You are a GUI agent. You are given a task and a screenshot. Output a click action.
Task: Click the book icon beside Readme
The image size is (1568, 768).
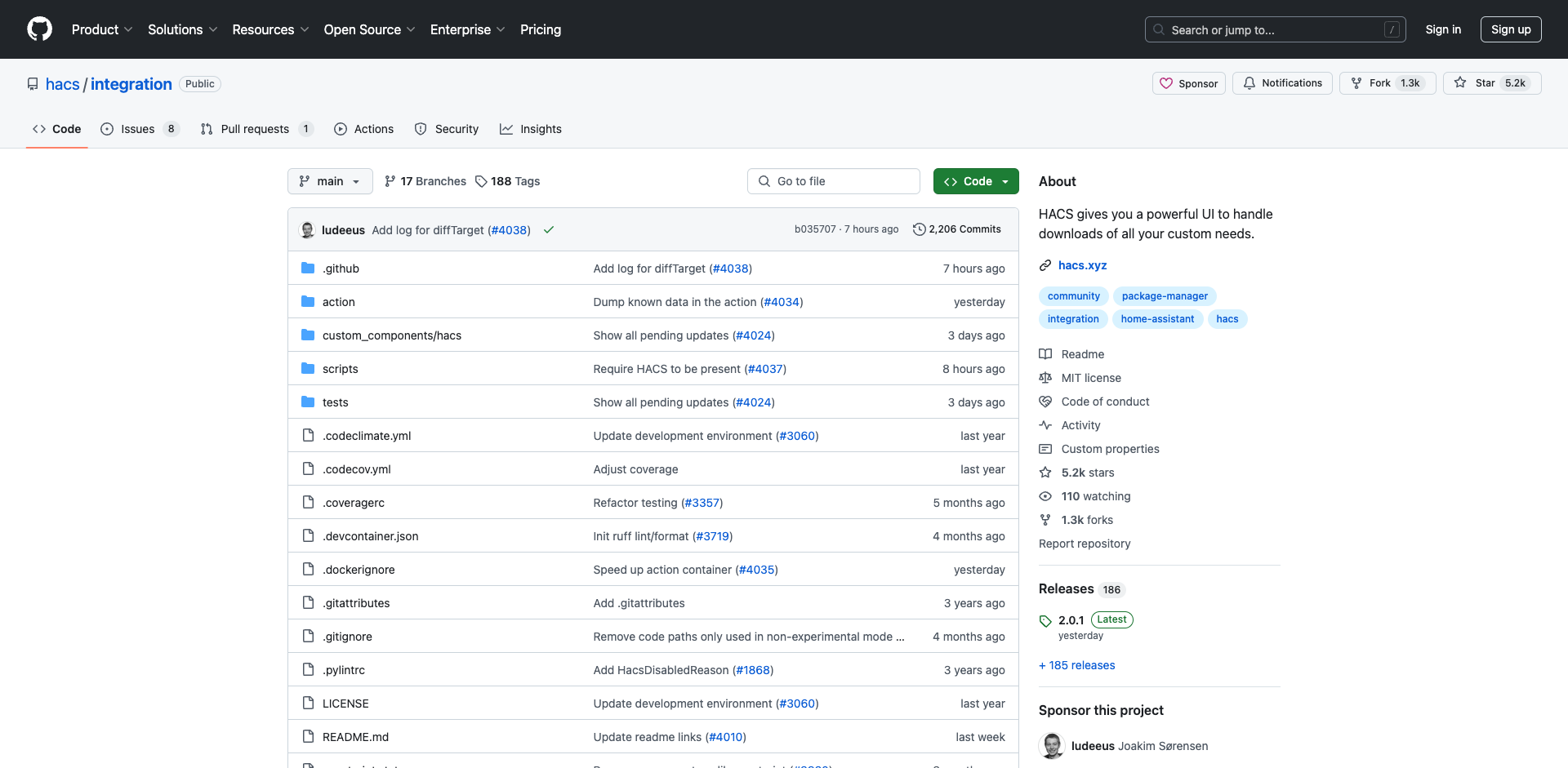1045,354
